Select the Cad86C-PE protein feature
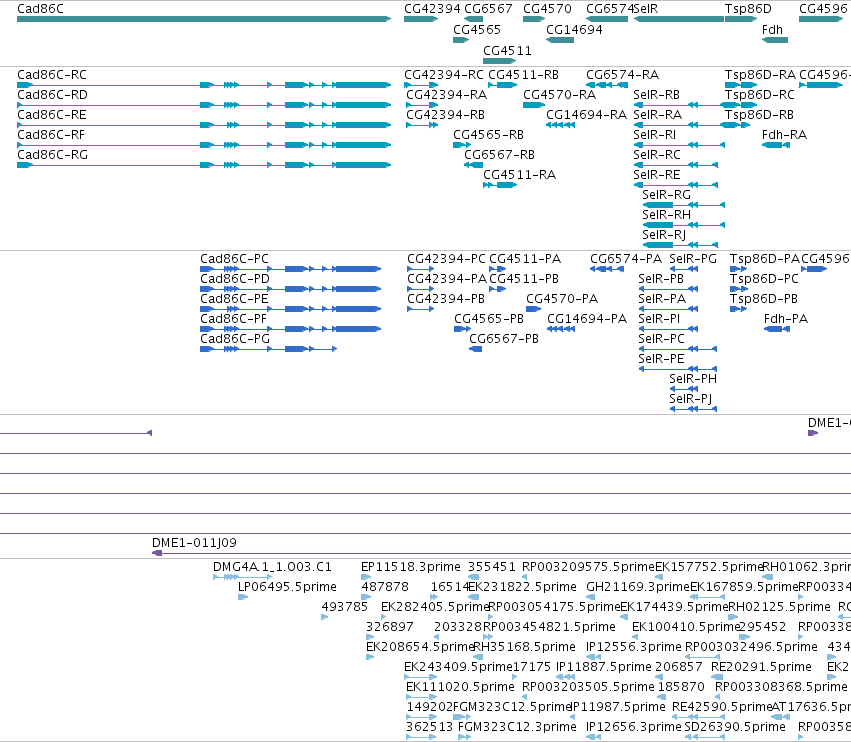The width and height of the screenshot is (851, 742). (290, 309)
